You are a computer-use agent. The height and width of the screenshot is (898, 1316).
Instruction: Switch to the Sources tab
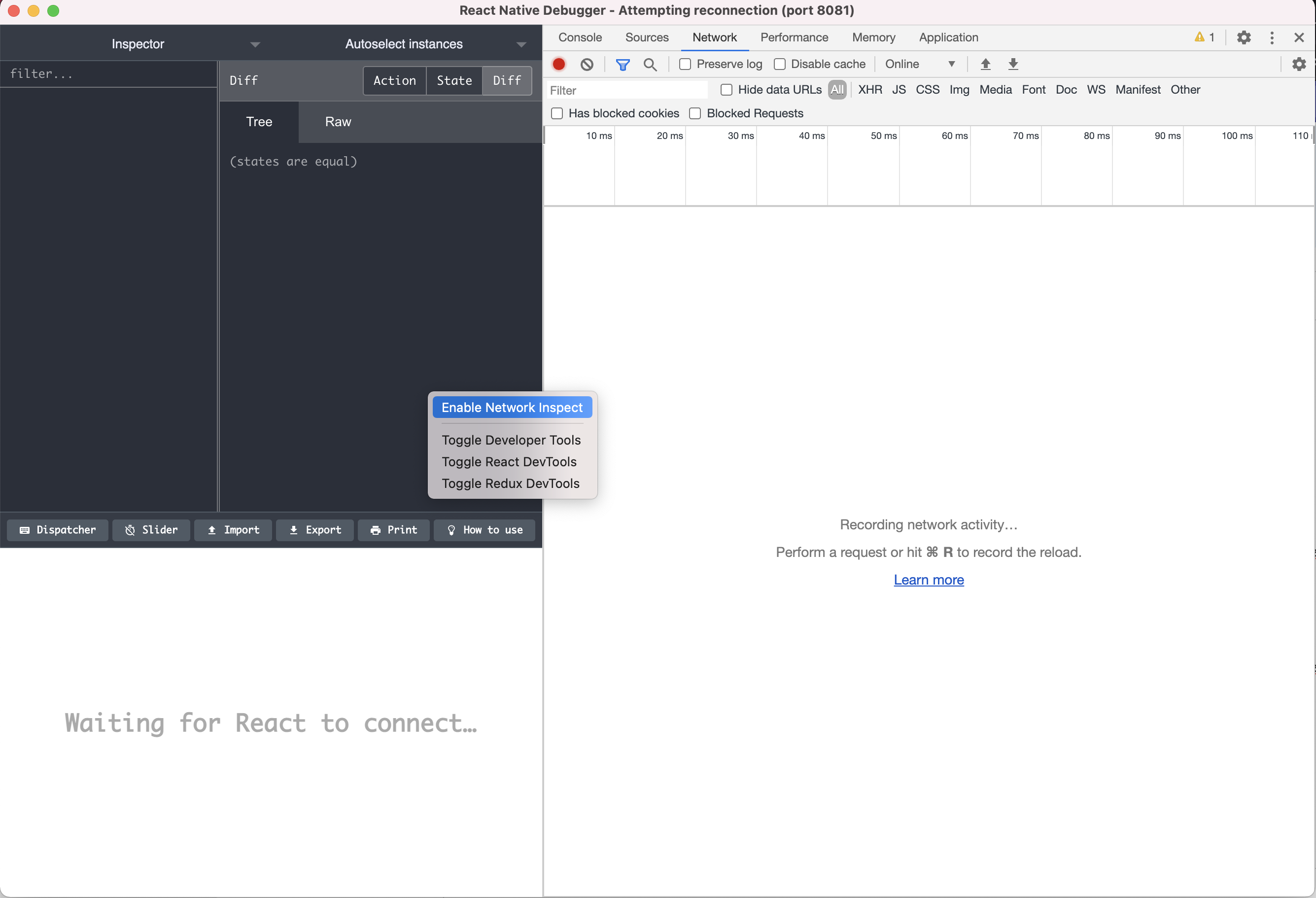tap(647, 37)
